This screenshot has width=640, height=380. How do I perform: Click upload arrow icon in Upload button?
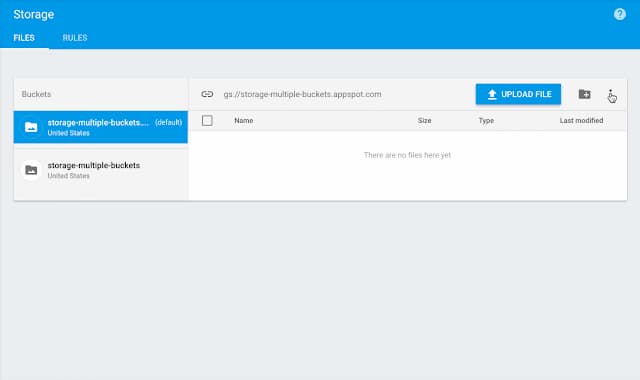point(492,94)
